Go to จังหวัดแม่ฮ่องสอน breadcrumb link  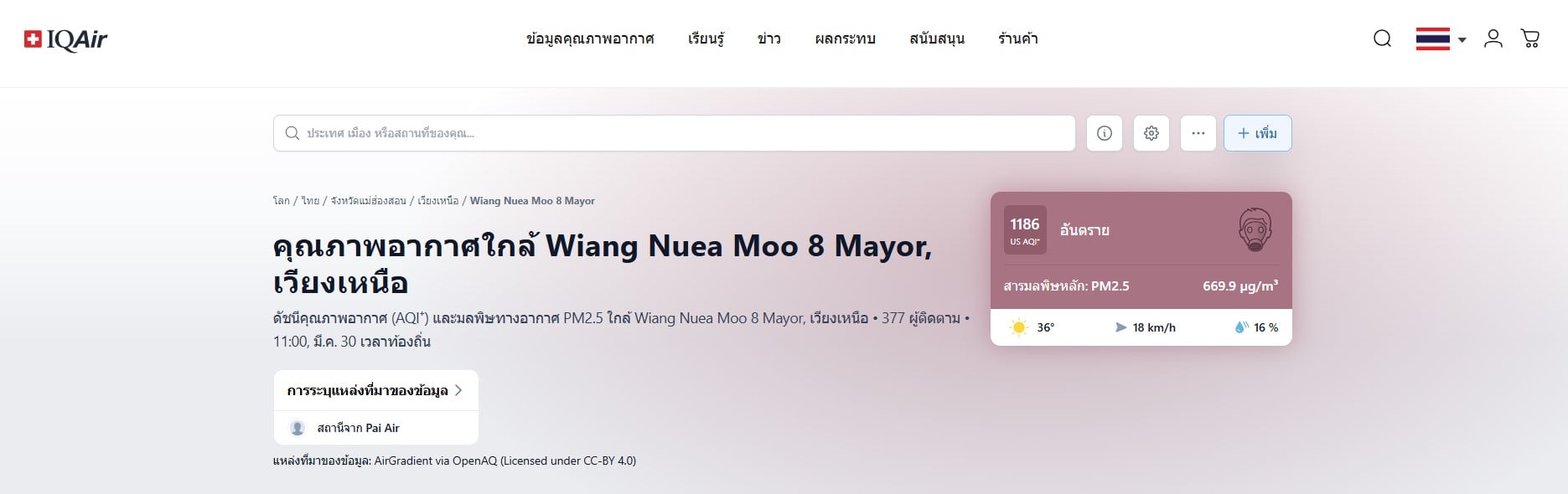tap(368, 201)
